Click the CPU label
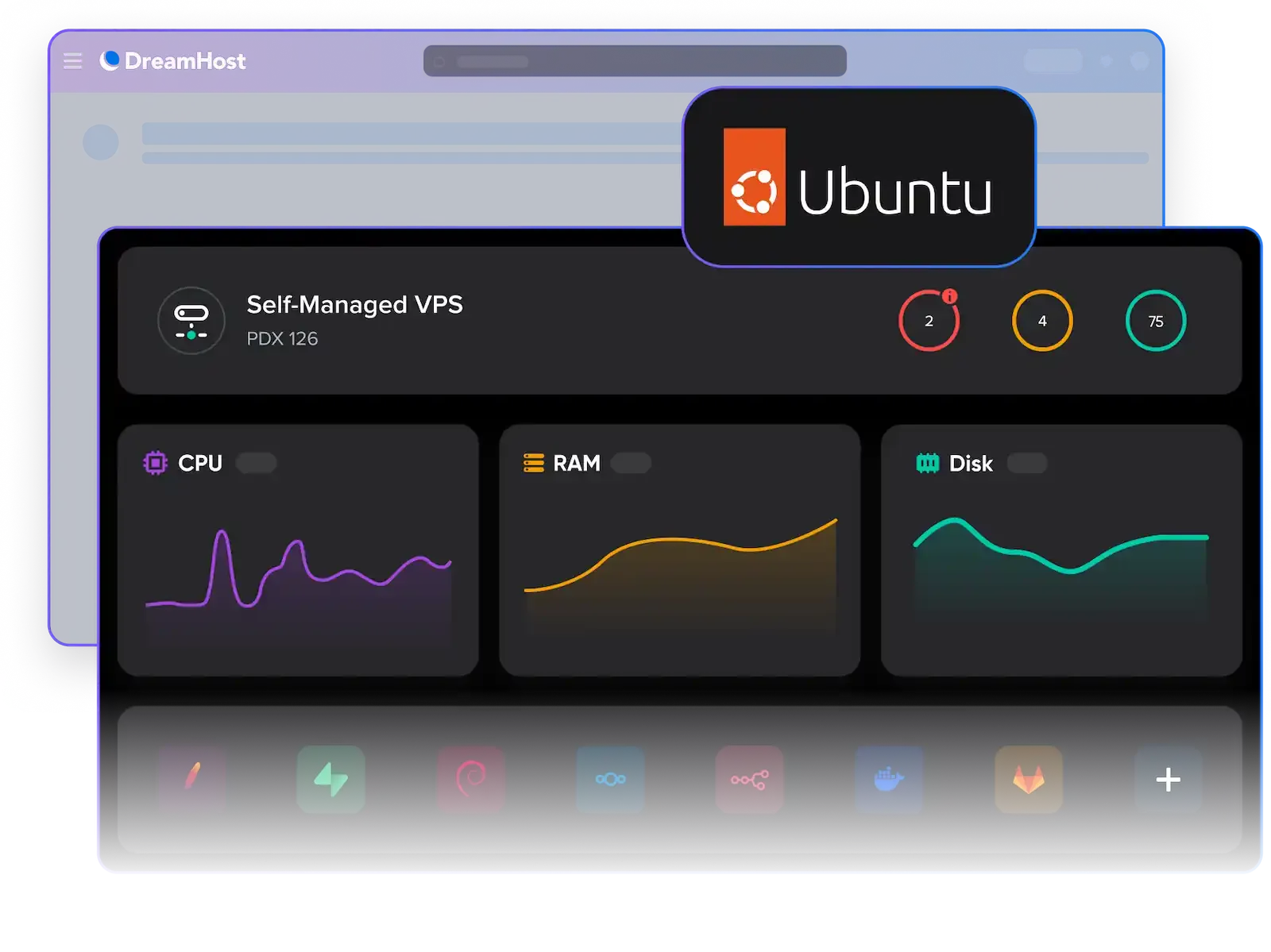Viewport: 1271px width, 952px height. (200, 463)
